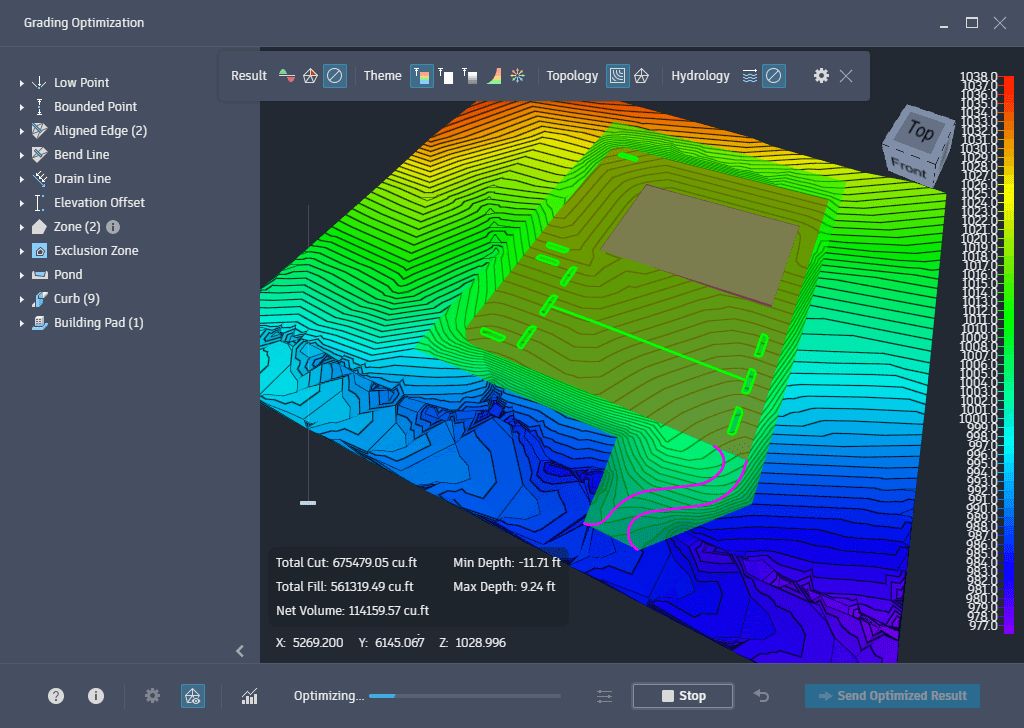Viewport: 1024px width, 728px height.
Task: Click the help question mark icon
Action: coord(56,696)
